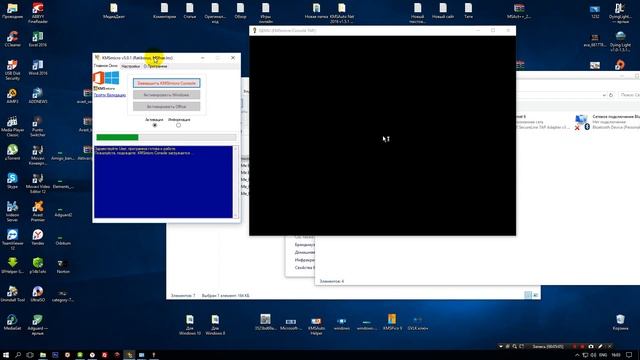Open taskbar search magnifier
640x360 pixels.
click(x=18, y=355)
